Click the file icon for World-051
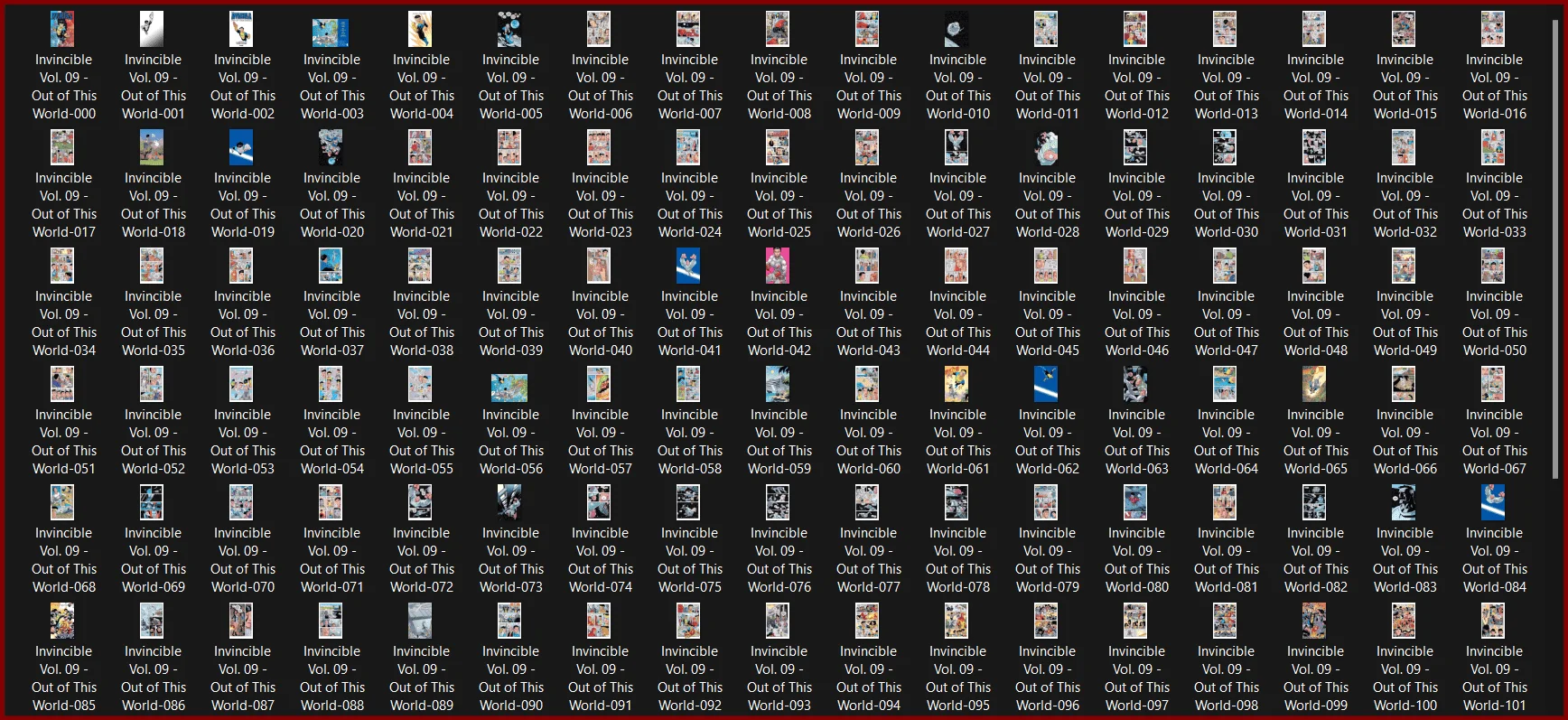The height and width of the screenshot is (720, 1568). coord(62,385)
